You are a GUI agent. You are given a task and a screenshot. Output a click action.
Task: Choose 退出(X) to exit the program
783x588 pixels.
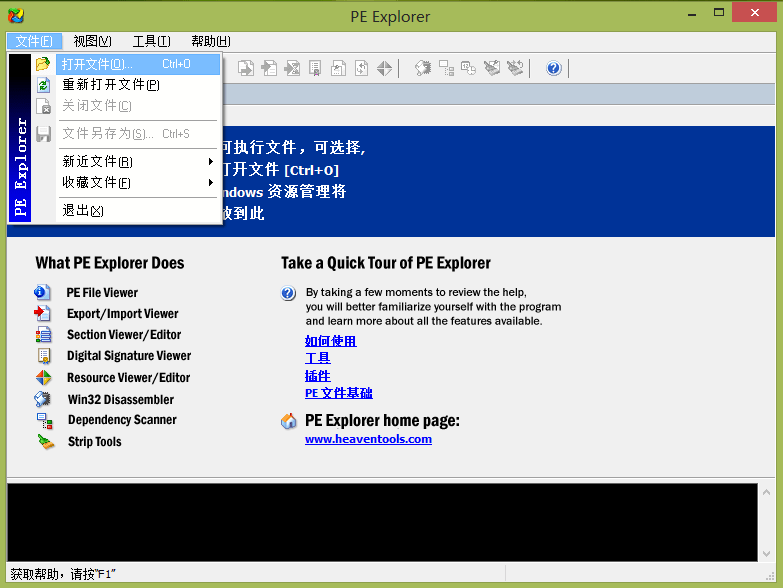138,210
